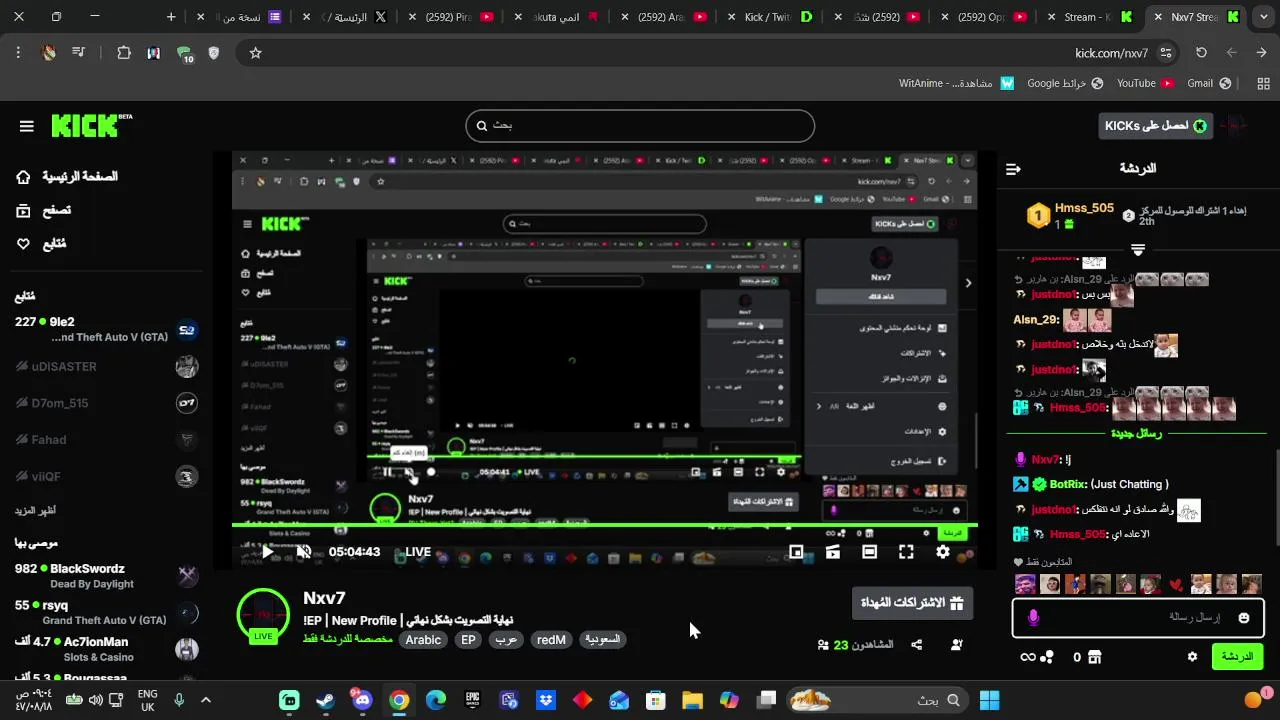Viewport: 1280px width, 720px height.
Task: Show hidden system tray icons
Action: (x=206, y=700)
